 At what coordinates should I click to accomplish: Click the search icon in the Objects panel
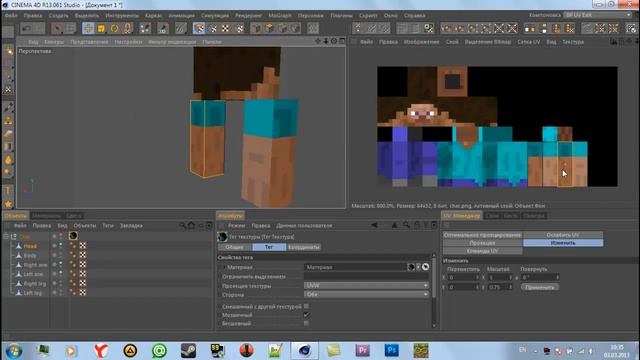[x=182, y=225]
